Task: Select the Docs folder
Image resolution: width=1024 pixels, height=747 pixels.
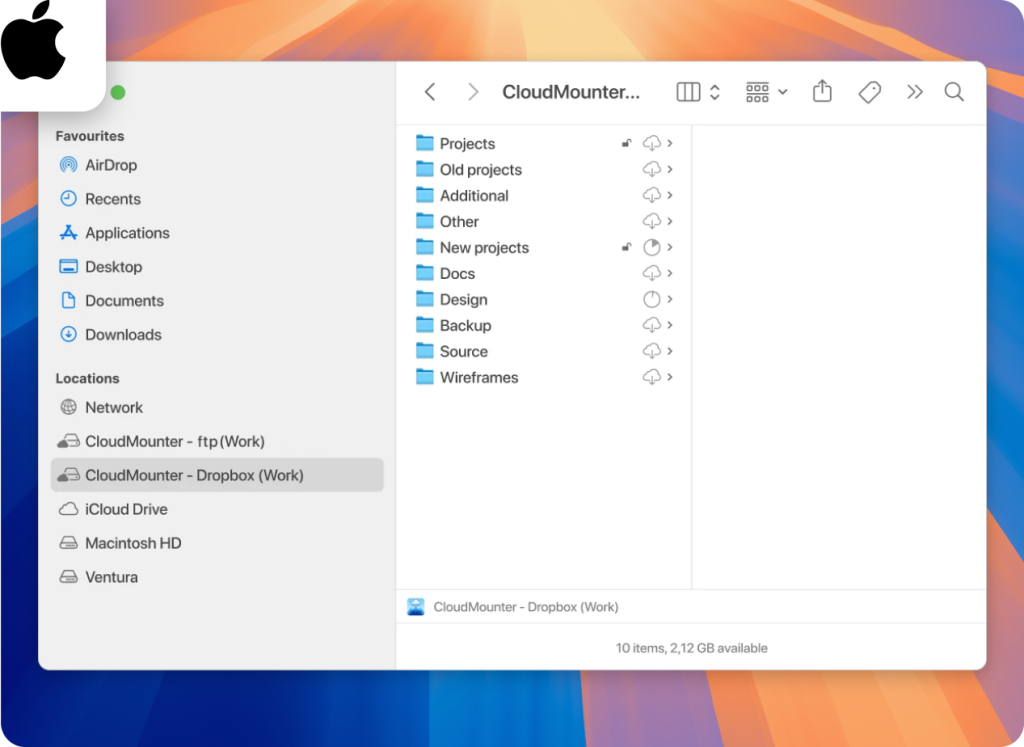Action: 457,274
